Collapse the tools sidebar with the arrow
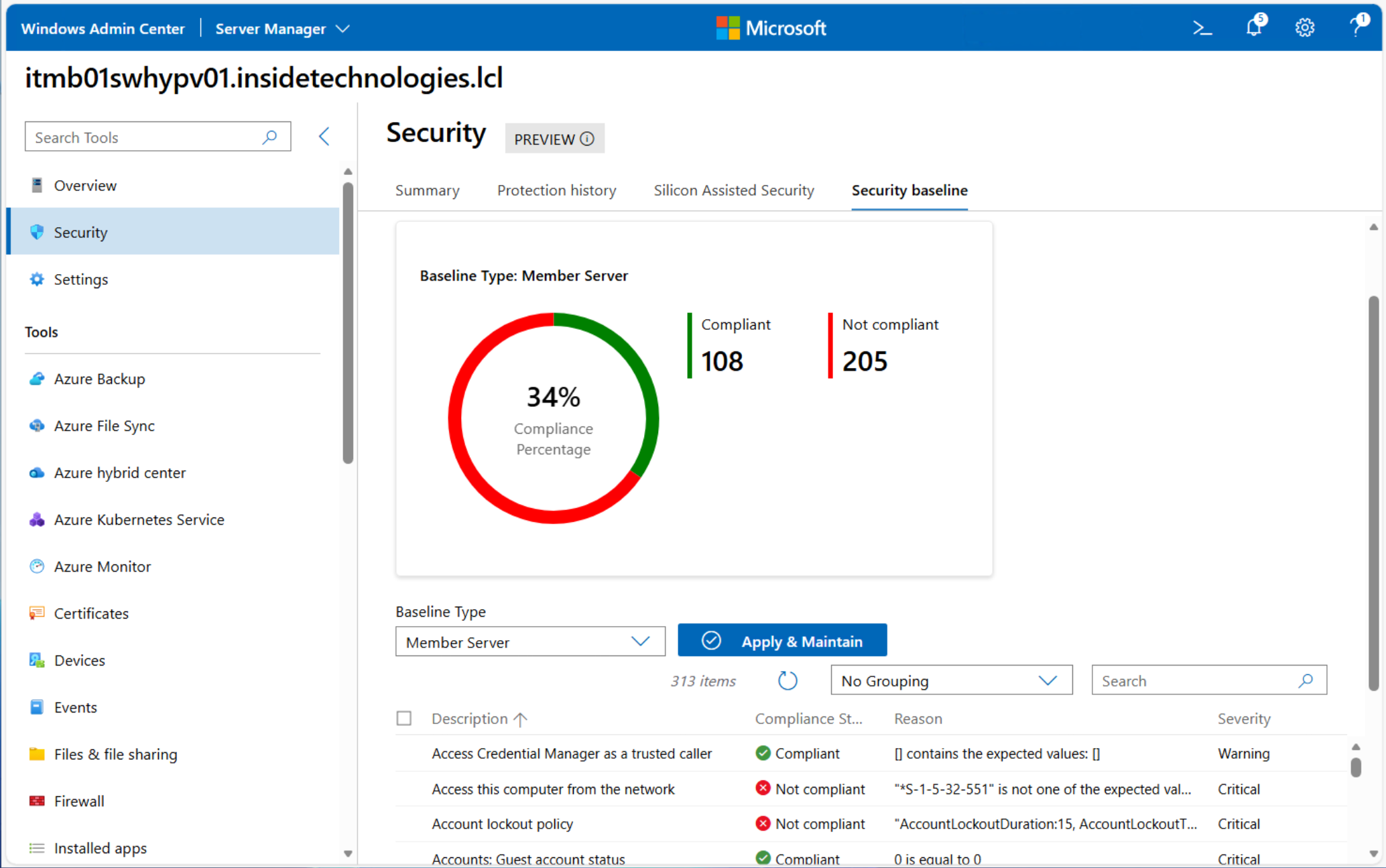Viewport: 1386px width, 868px height. [x=324, y=137]
